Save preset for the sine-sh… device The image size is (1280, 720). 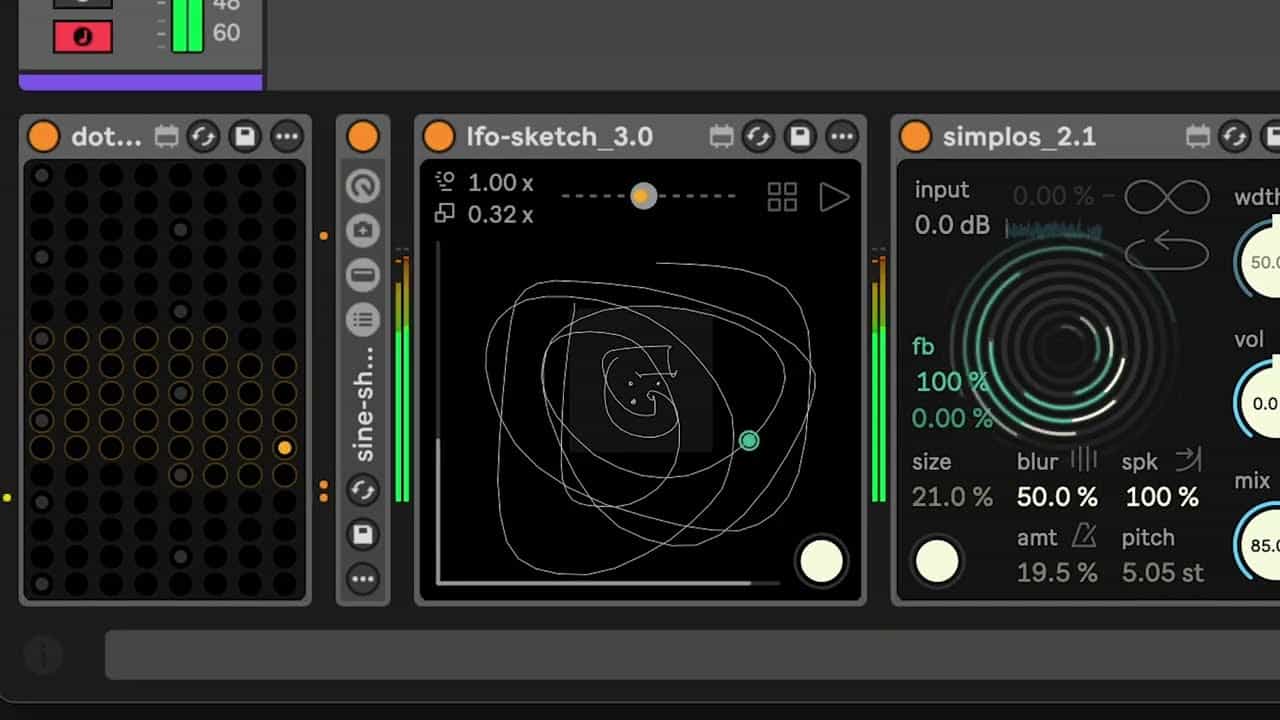pyautogui.click(x=363, y=535)
